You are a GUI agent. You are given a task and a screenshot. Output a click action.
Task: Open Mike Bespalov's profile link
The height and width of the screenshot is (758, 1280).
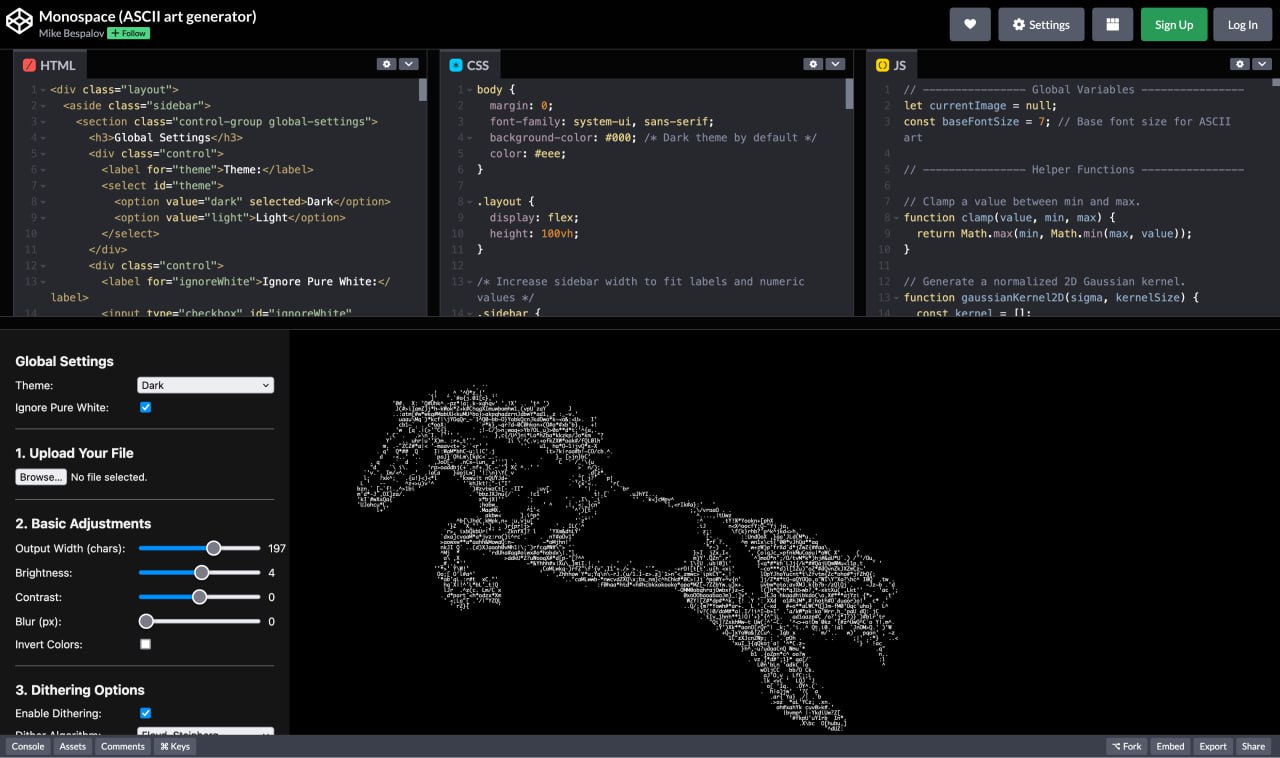pyautogui.click(x=71, y=33)
